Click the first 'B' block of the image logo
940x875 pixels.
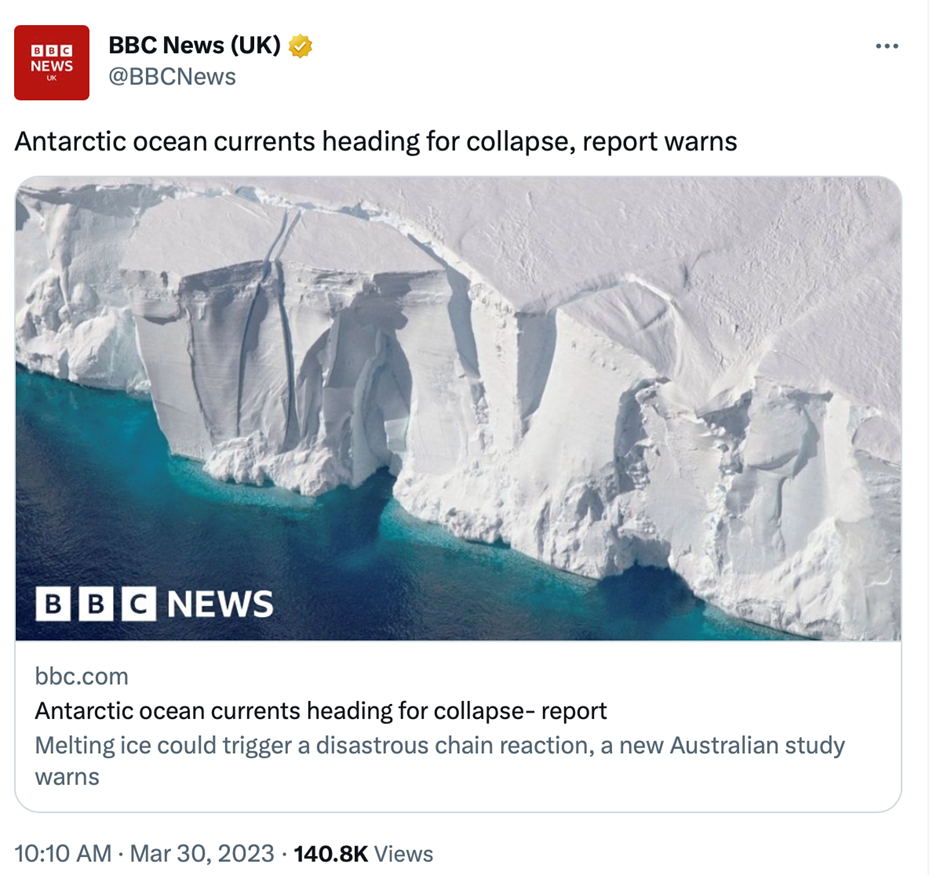[x=52, y=604]
